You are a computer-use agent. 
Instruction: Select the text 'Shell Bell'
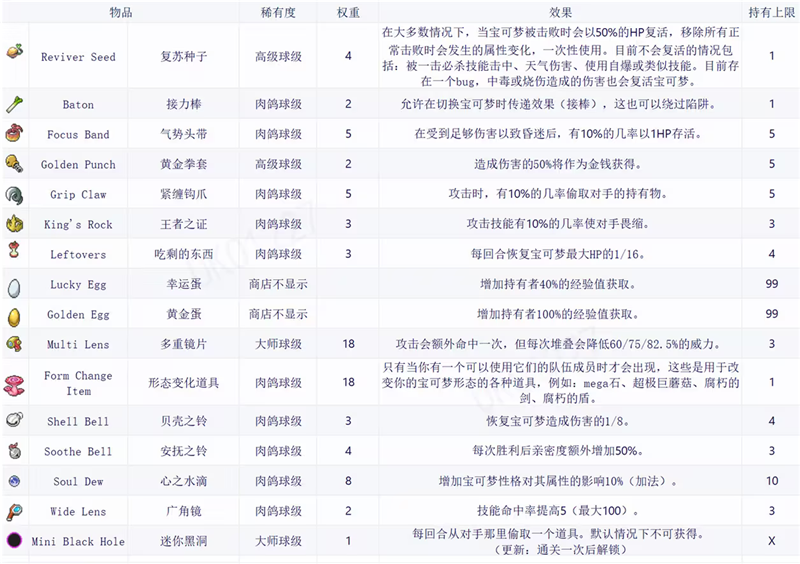tap(78, 422)
